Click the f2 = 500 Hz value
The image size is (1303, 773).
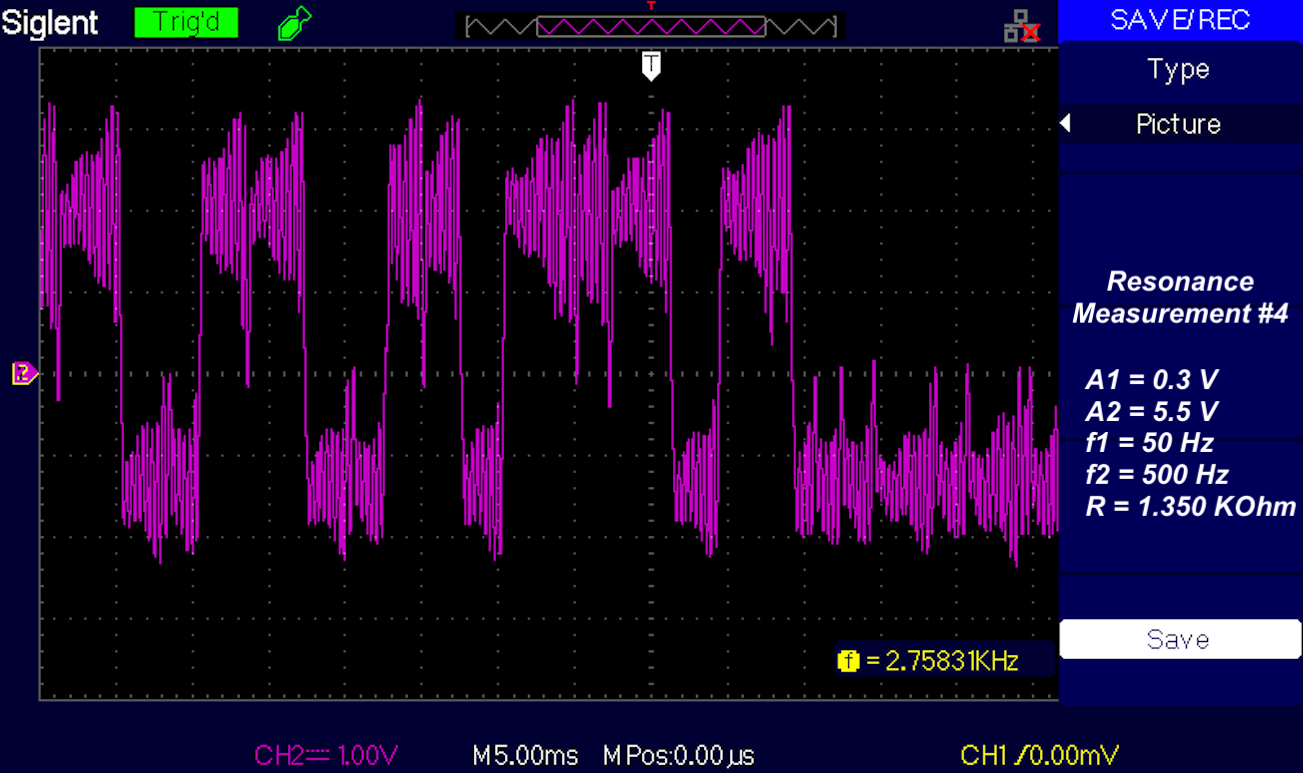1157,474
